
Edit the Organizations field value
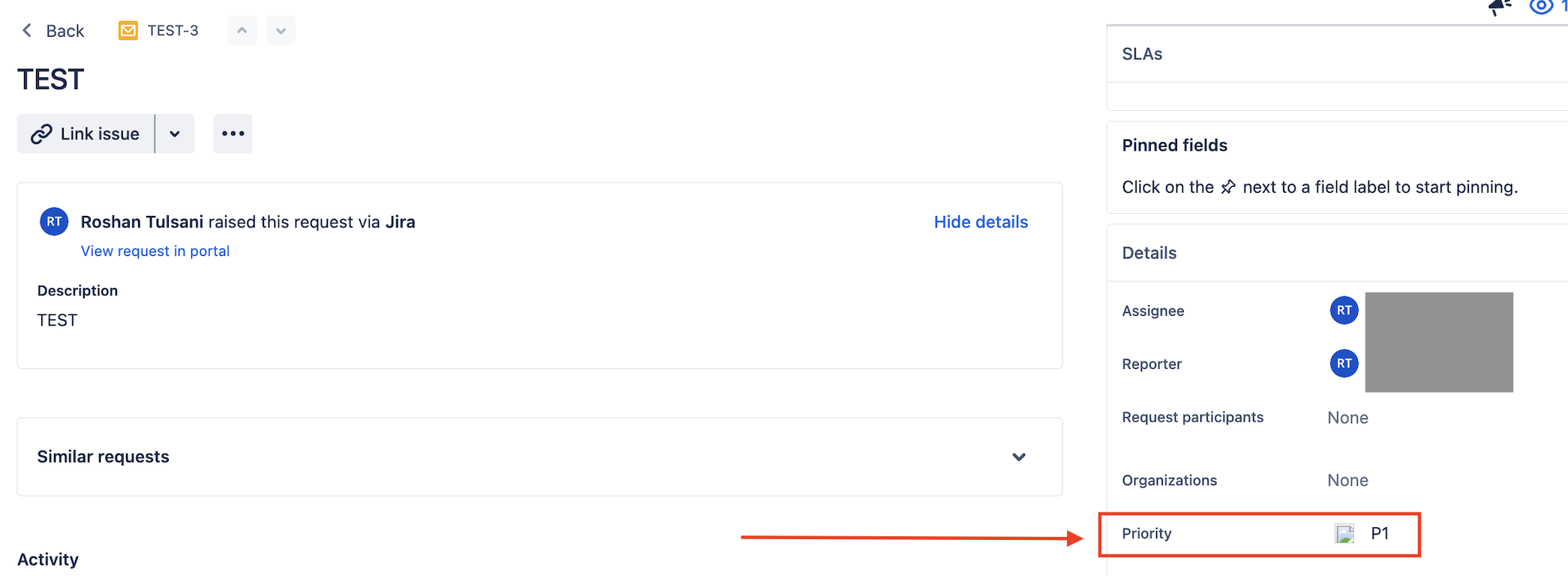(x=1347, y=480)
